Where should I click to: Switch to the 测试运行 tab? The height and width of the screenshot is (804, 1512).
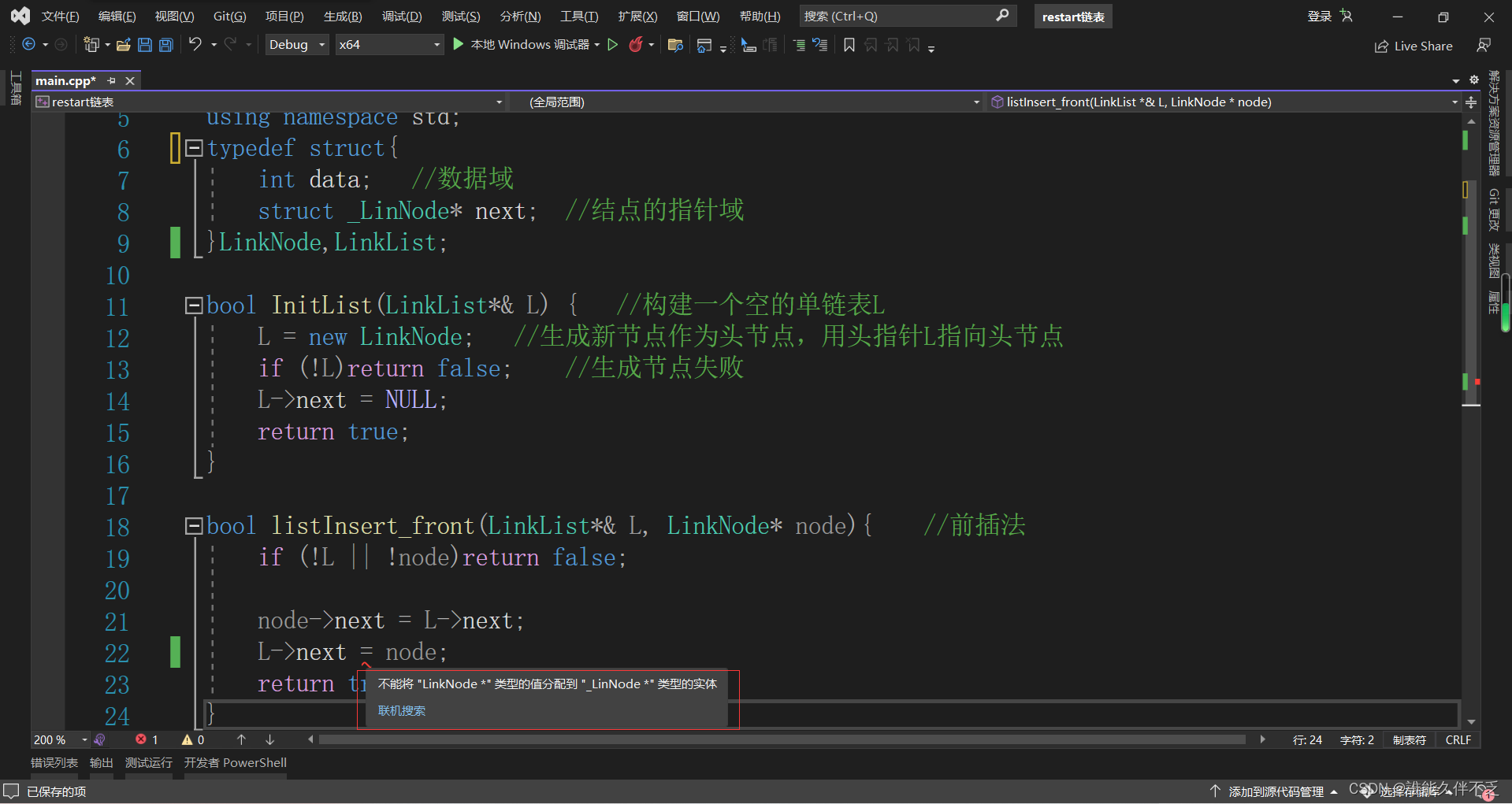[x=149, y=762]
